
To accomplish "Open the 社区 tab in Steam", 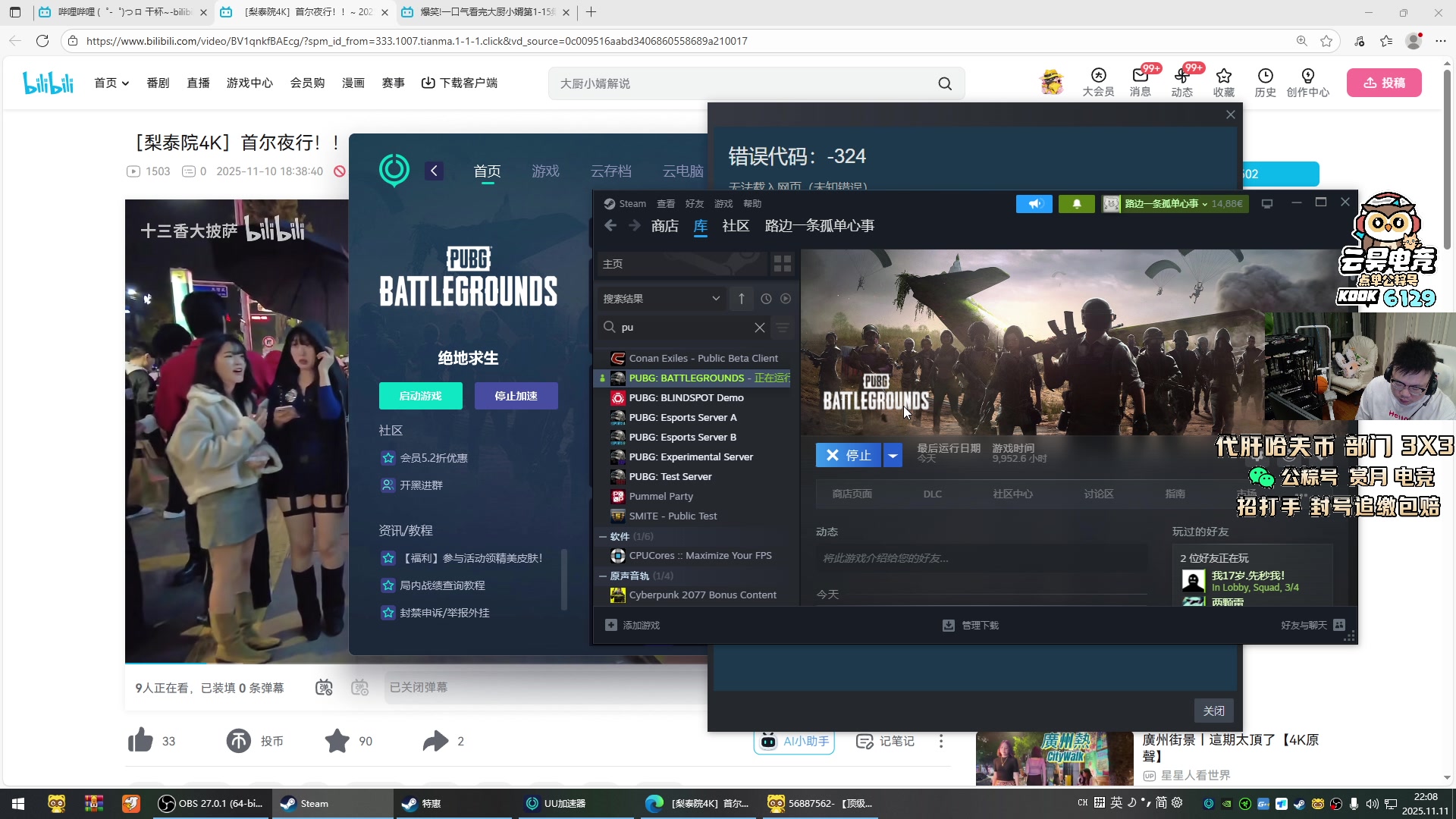I will pyautogui.click(x=736, y=226).
